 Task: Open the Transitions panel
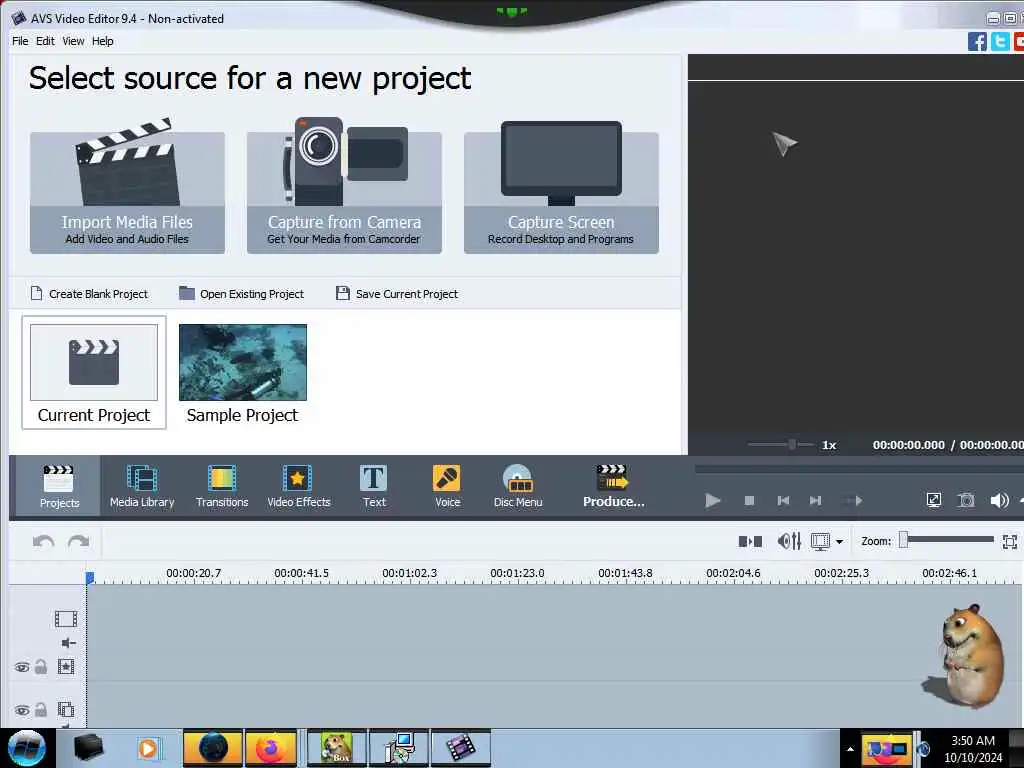(x=222, y=486)
